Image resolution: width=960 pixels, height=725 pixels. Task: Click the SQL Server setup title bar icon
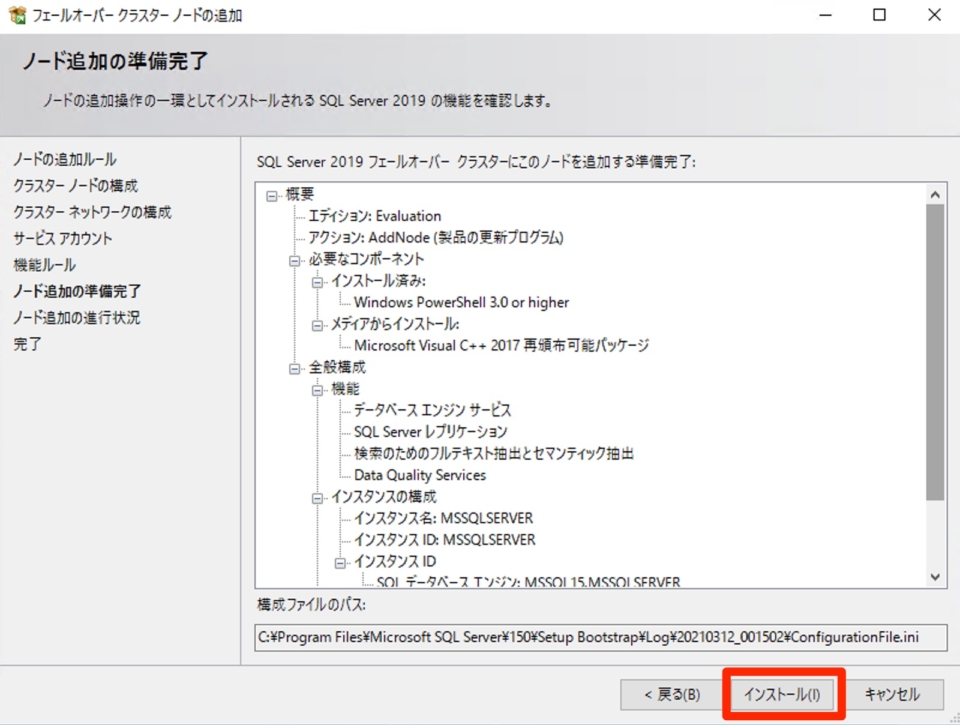pyautogui.click(x=17, y=15)
